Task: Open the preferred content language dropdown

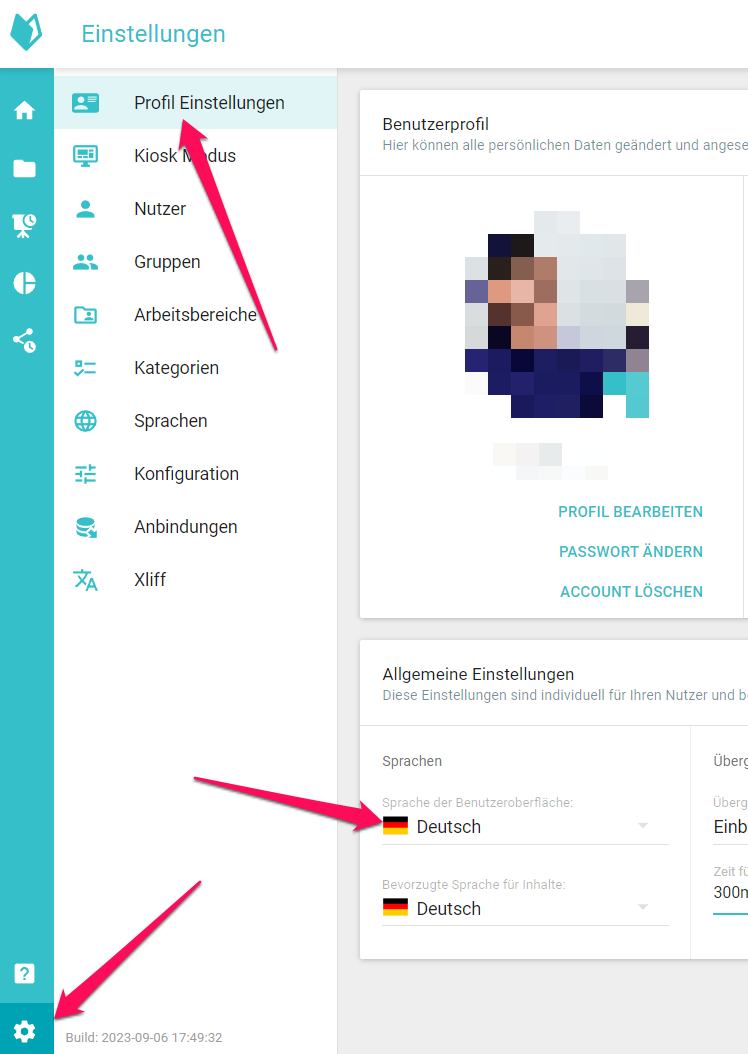Action: click(x=524, y=908)
